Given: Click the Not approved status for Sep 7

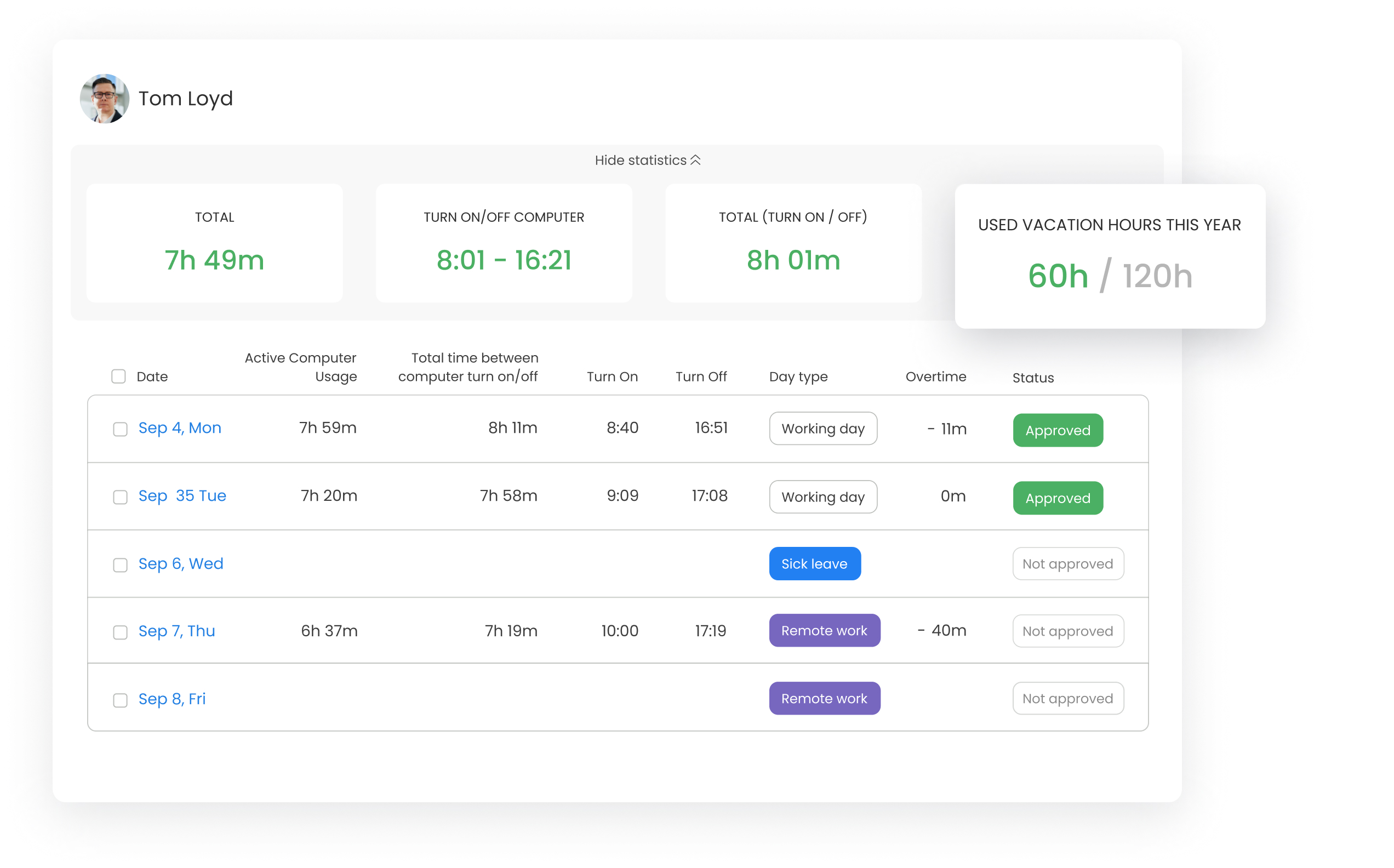Looking at the screenshot, I should click(1067, 631).
